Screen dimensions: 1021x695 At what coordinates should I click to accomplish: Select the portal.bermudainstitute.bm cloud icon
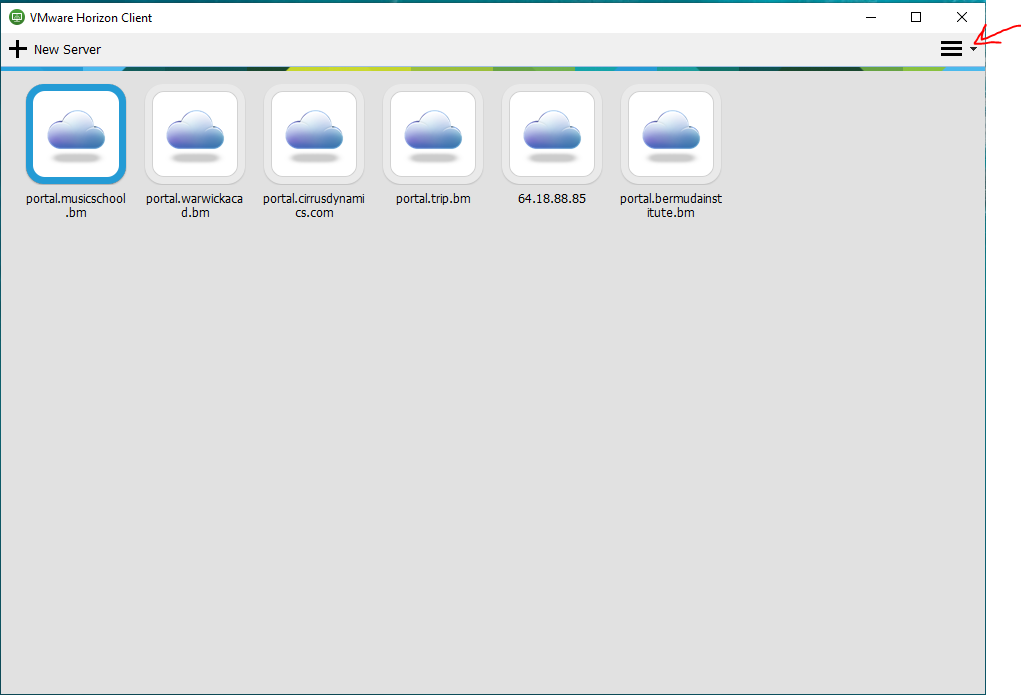click(x=671, y=134)
